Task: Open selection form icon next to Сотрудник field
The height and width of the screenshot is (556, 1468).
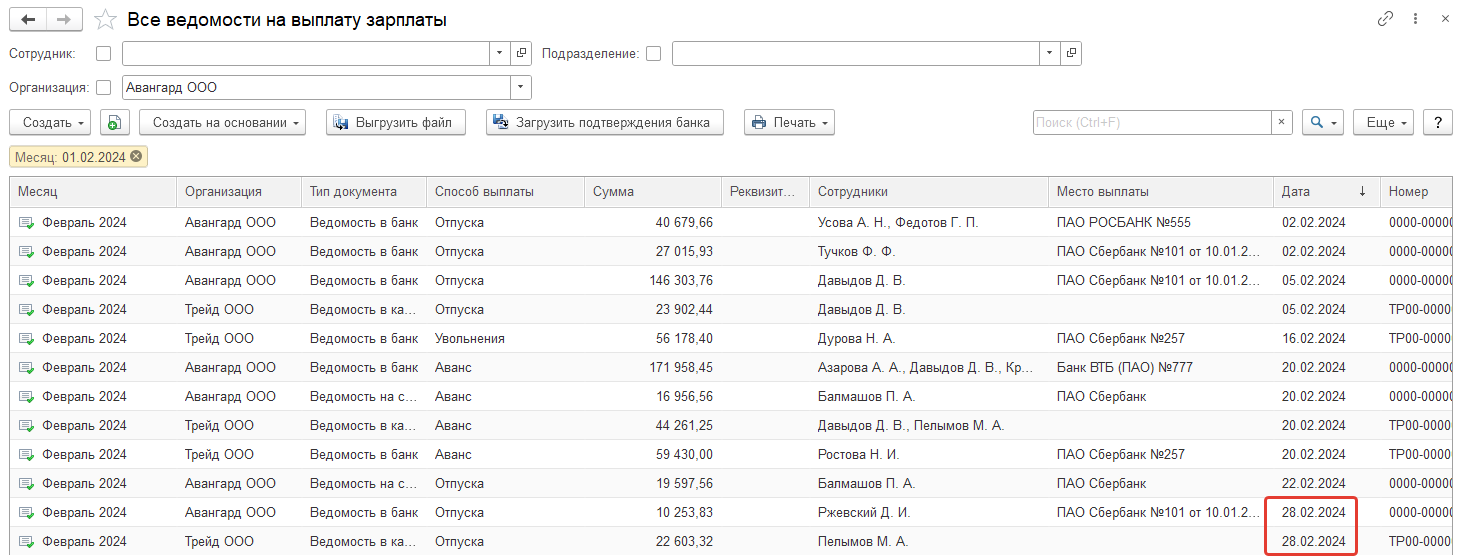Action: [x=521, y=53]
